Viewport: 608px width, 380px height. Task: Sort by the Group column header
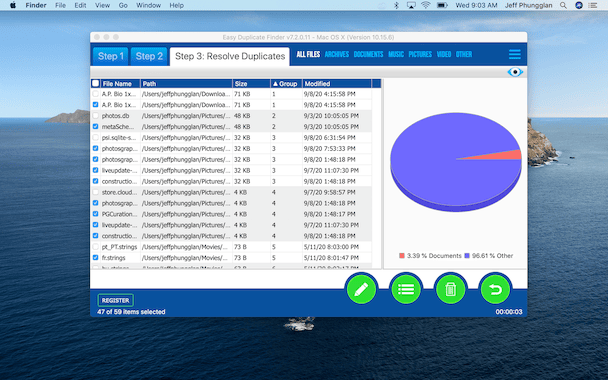click(285, 83)
